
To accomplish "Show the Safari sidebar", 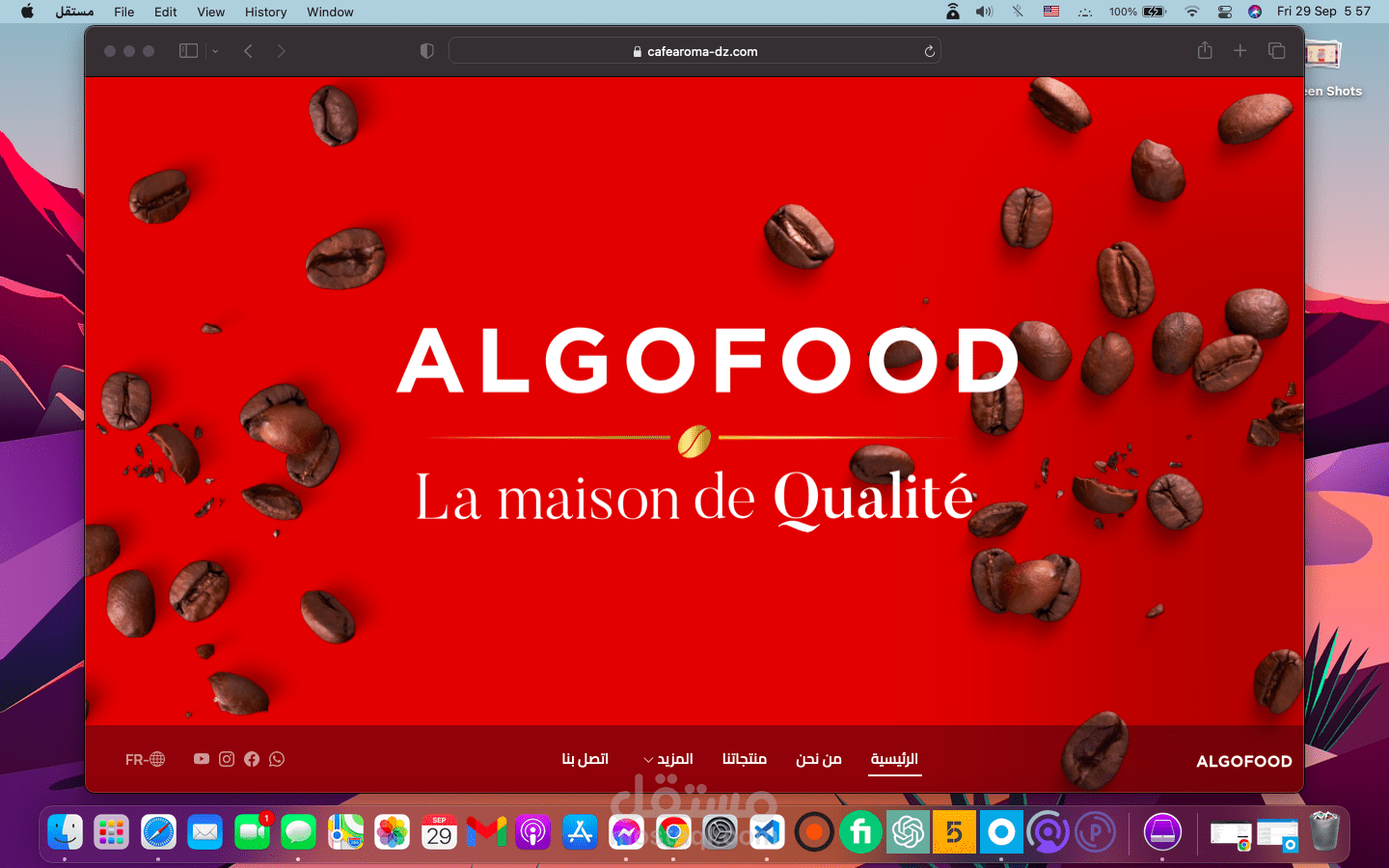I will tap(188, 50).
